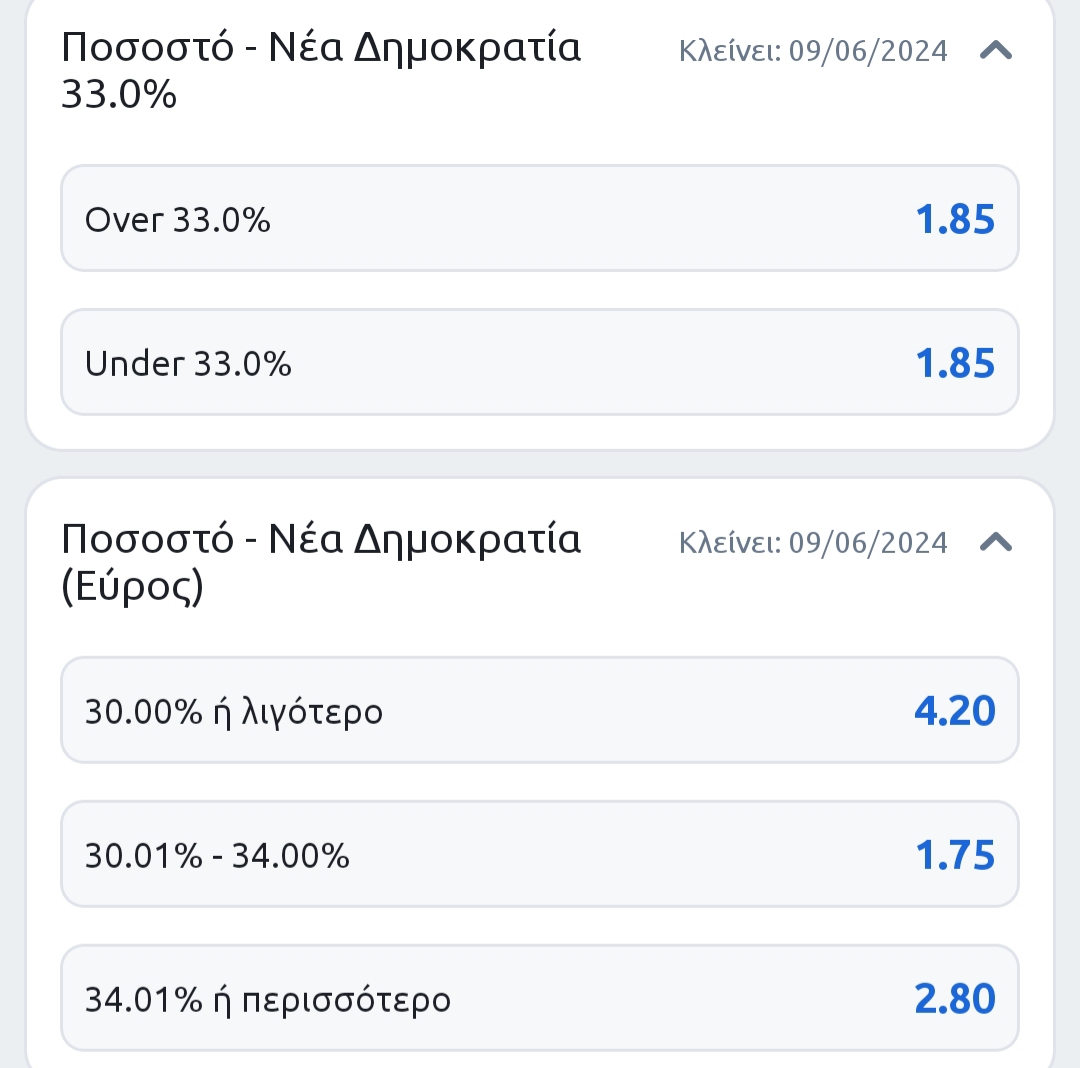Click the second Ποσοστό - Νέα Δημοκρατία heading
The height and width of the screenshot is (1068, 1080).
tap(321, 540)
